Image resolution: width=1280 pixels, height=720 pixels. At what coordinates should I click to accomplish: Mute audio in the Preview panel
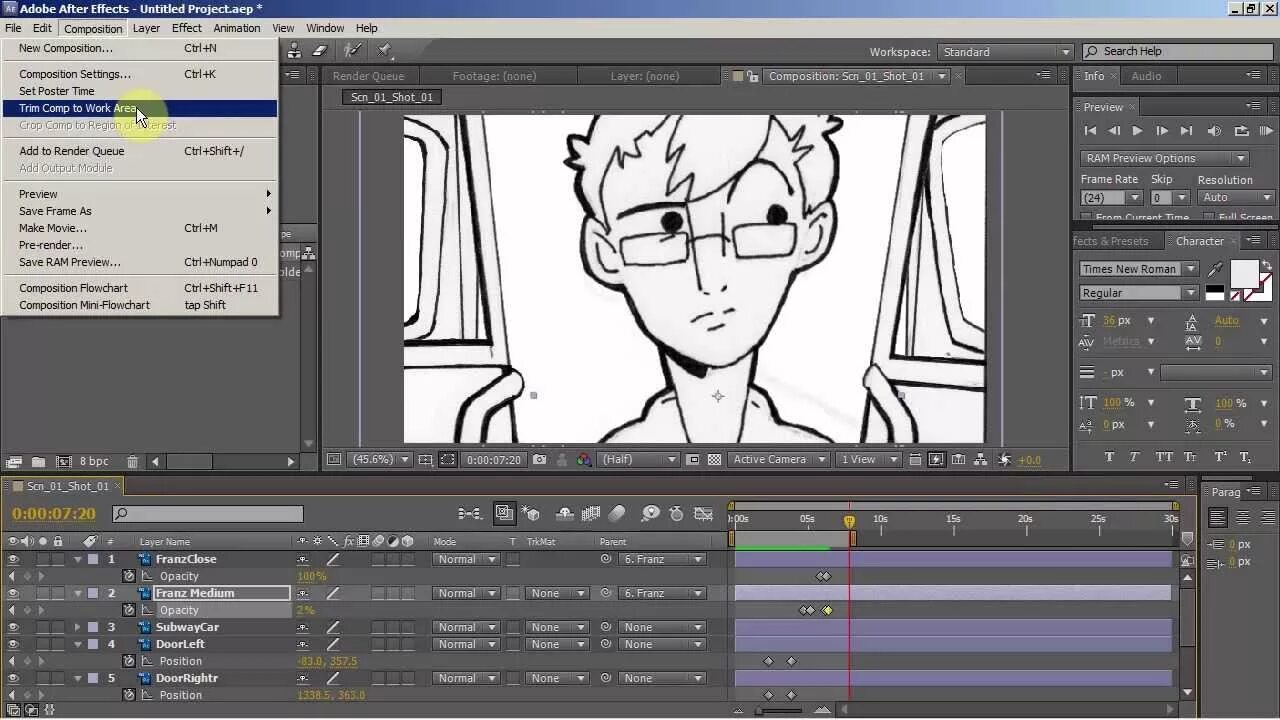coord(1214,131)
